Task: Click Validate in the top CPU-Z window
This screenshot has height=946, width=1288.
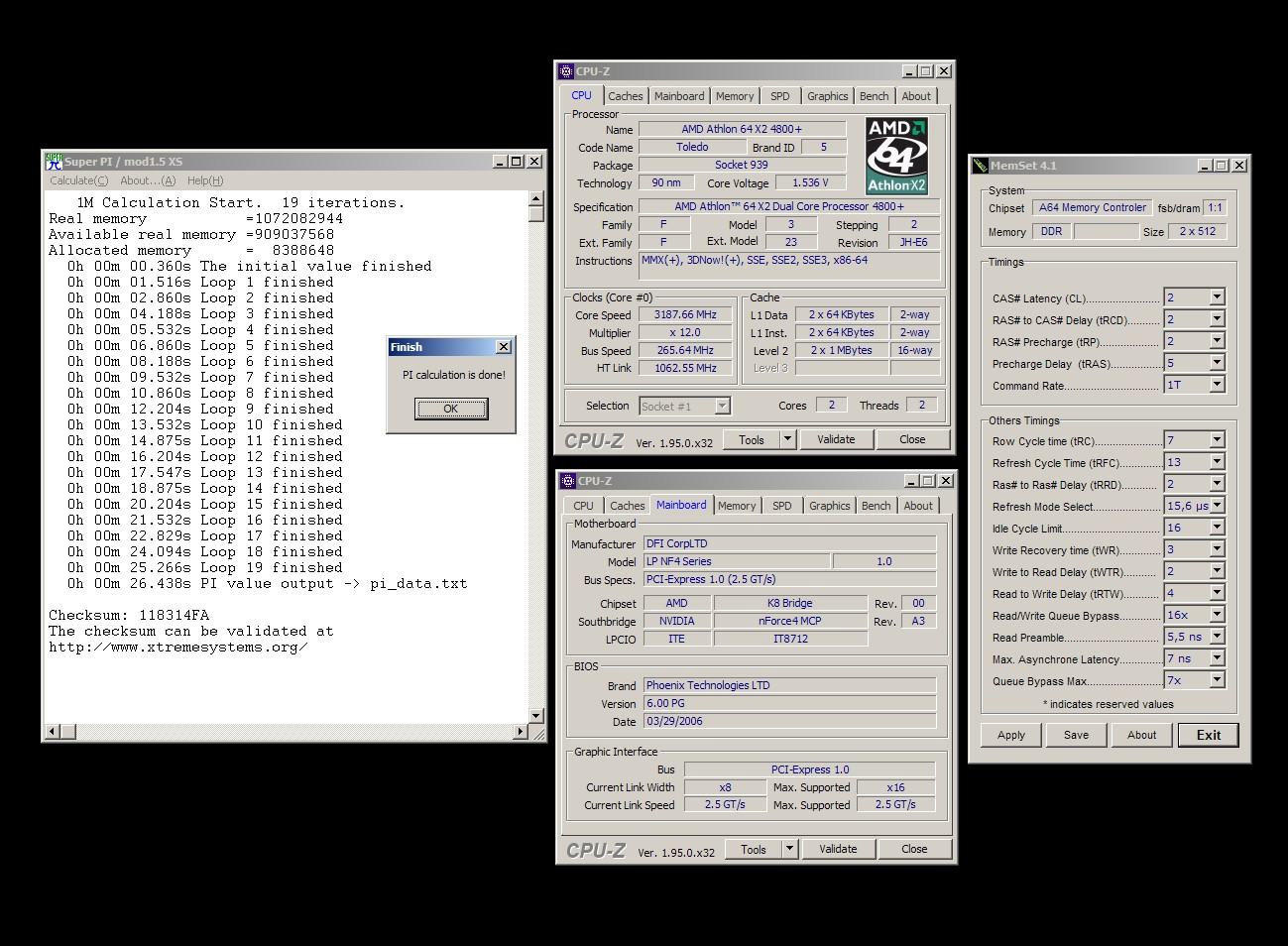Action: tap(836, 439)
